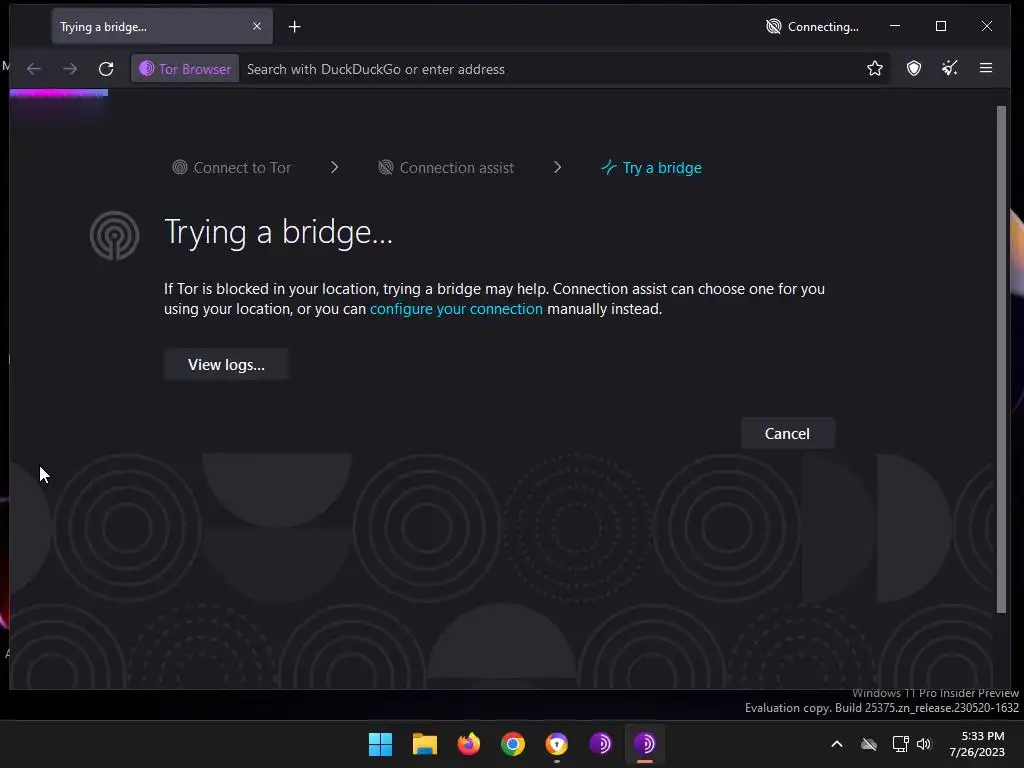
Task: Open the 'configure your connection' link
Action: click(x=456, y=309)
